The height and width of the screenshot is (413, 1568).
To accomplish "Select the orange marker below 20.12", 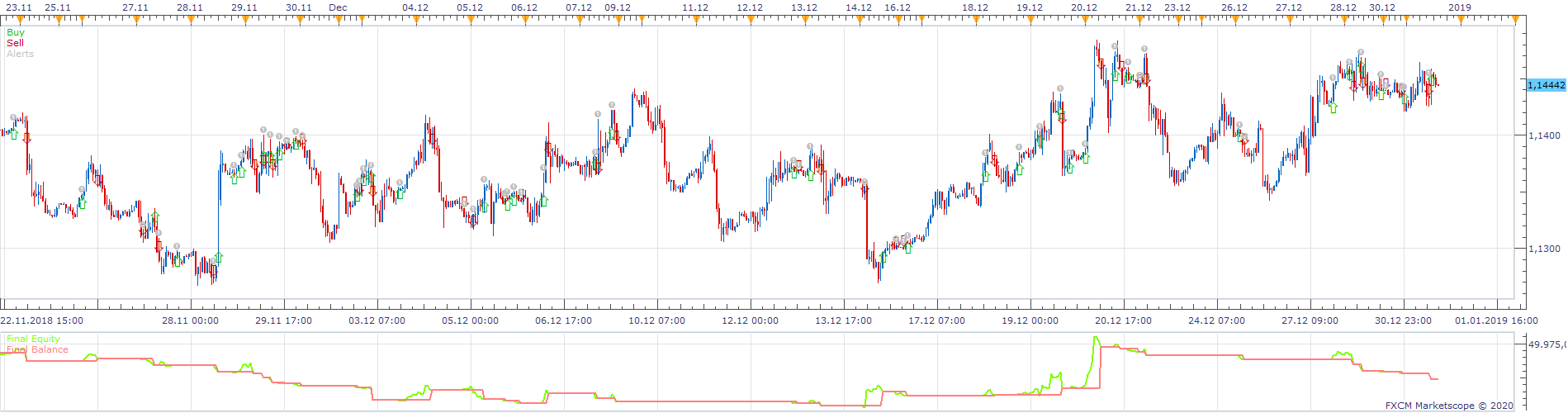I will click(1085, 19).
